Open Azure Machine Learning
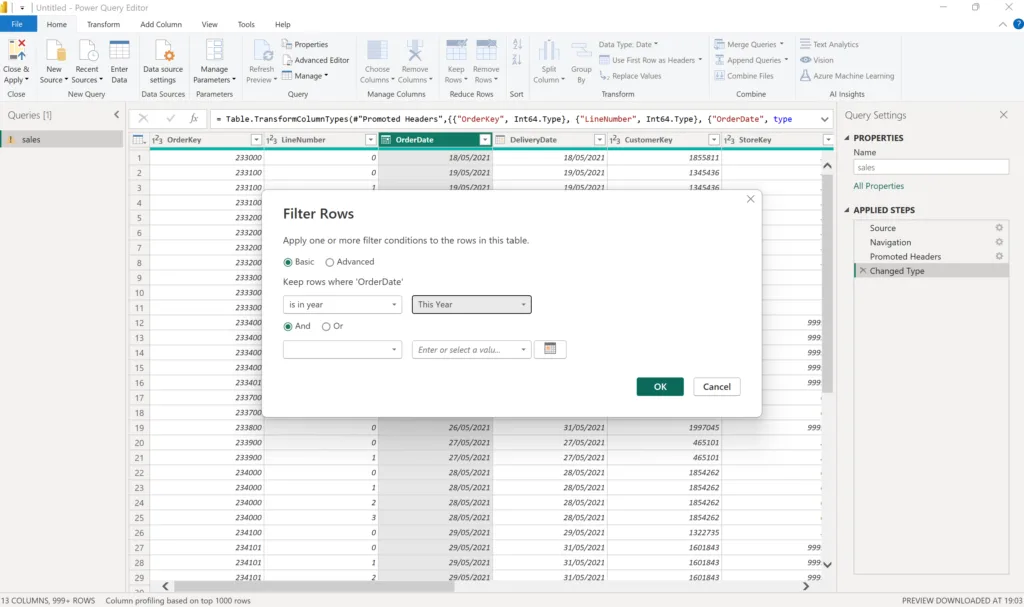This screenshot has height=607, width=1024. [847, 76]
